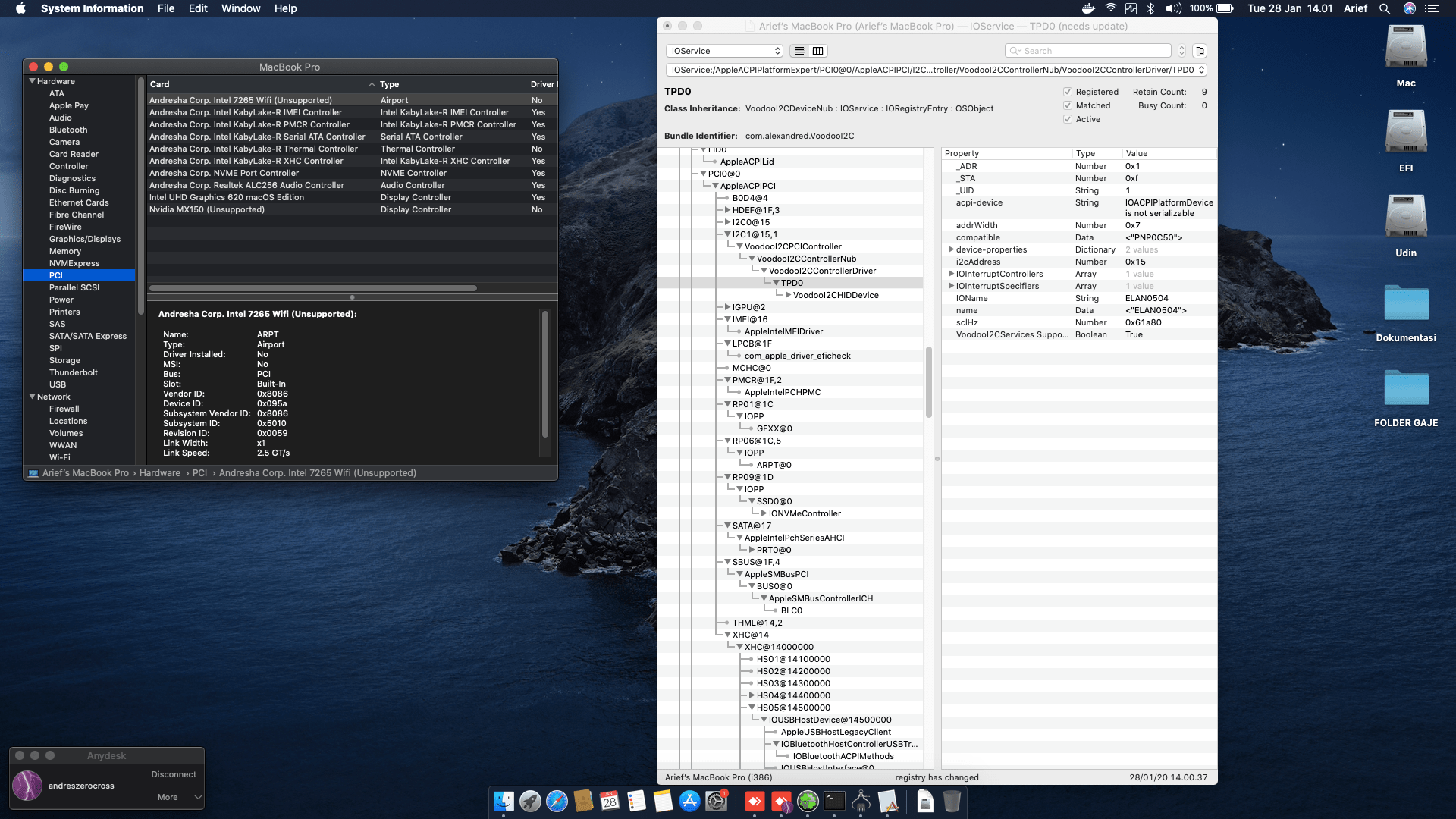Open the App Store Dock icon
This screenshot has width=1456, height=819.
[689, 801]
